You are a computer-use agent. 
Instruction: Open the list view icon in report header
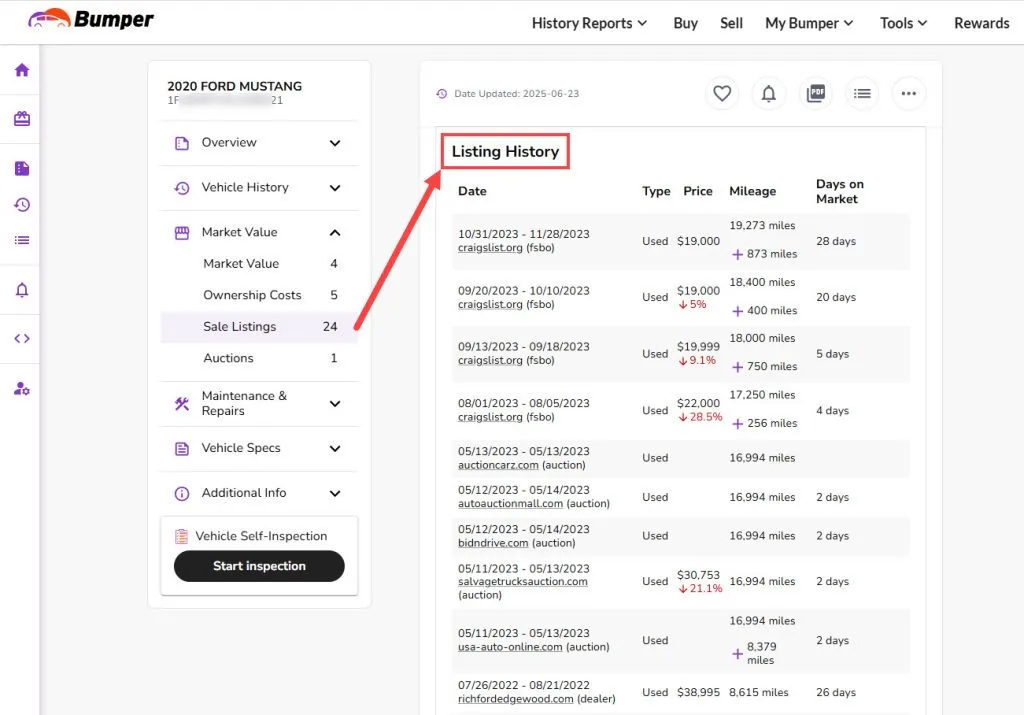tap(862, 93)
